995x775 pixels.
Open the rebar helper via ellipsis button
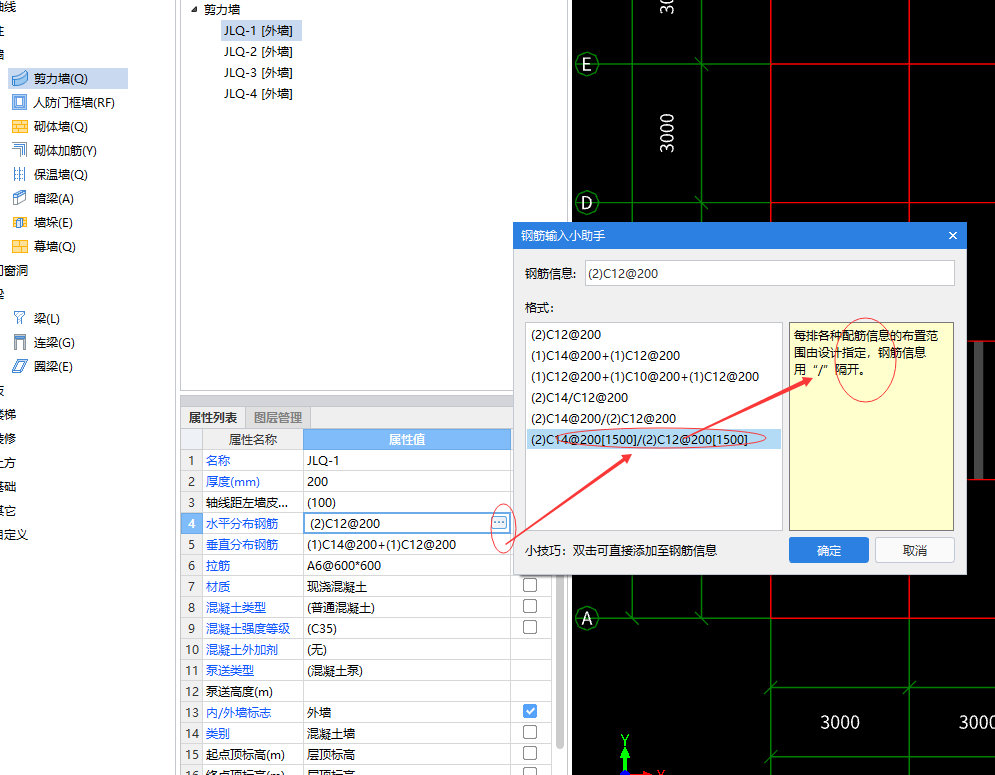click(499, 523)
